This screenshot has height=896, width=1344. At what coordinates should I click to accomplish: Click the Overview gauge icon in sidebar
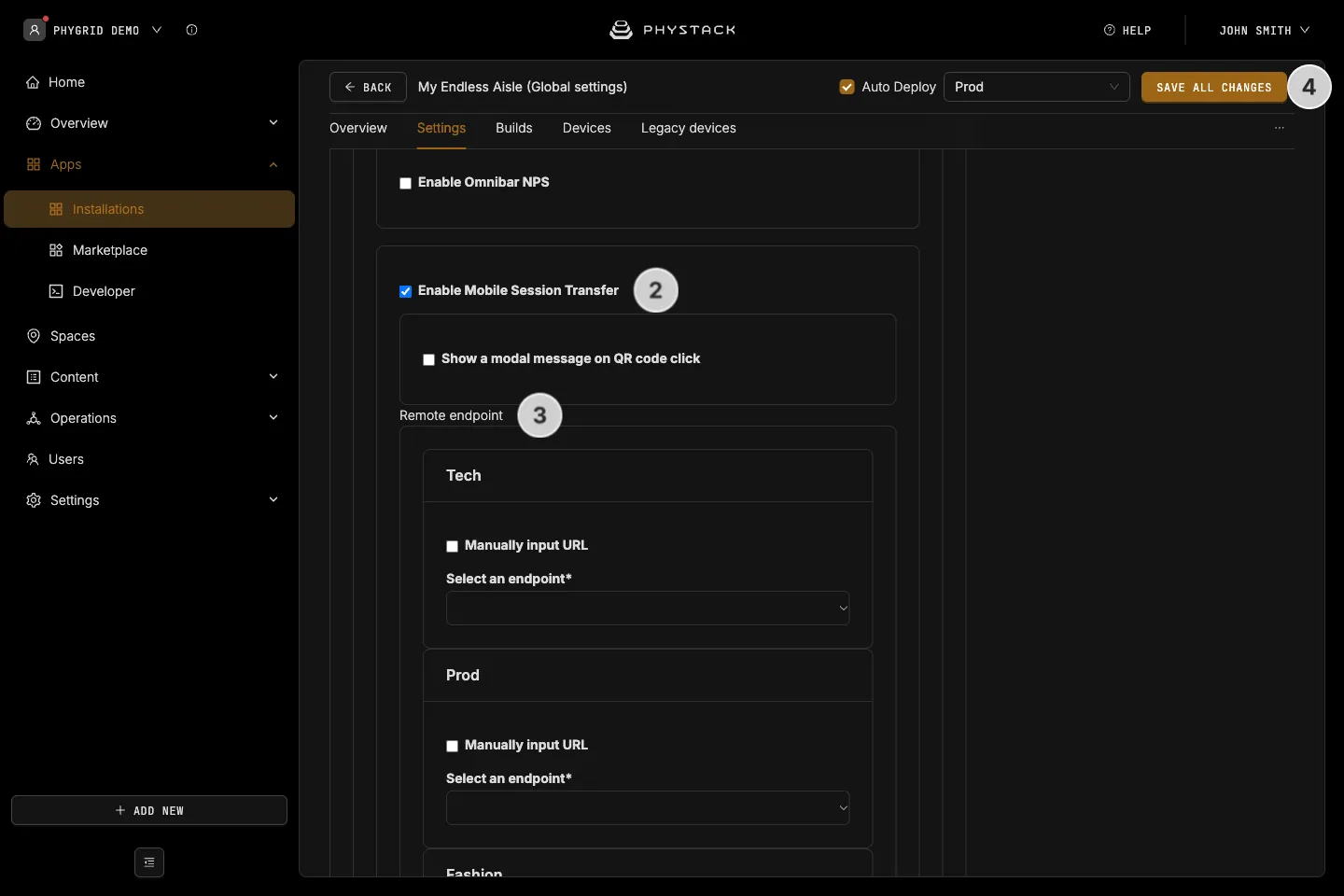(34, 123)
